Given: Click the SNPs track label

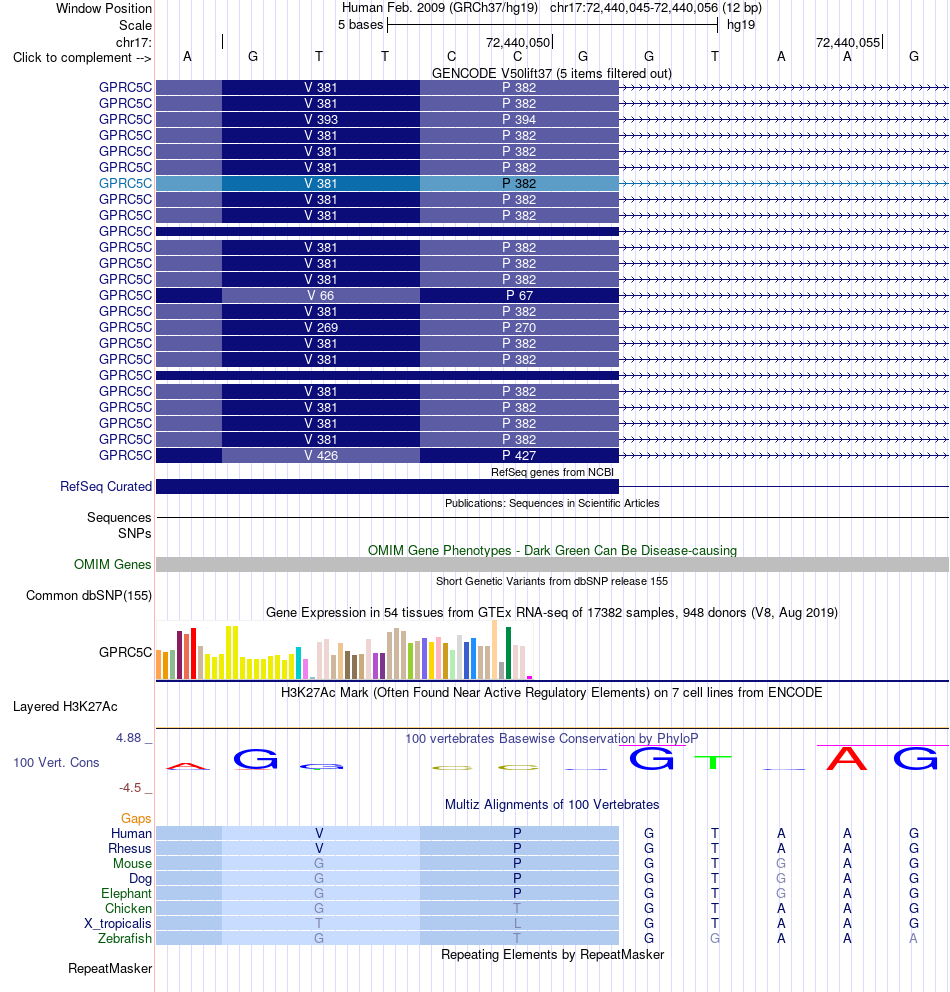Looking at the screenshot, I should (135, 533).
